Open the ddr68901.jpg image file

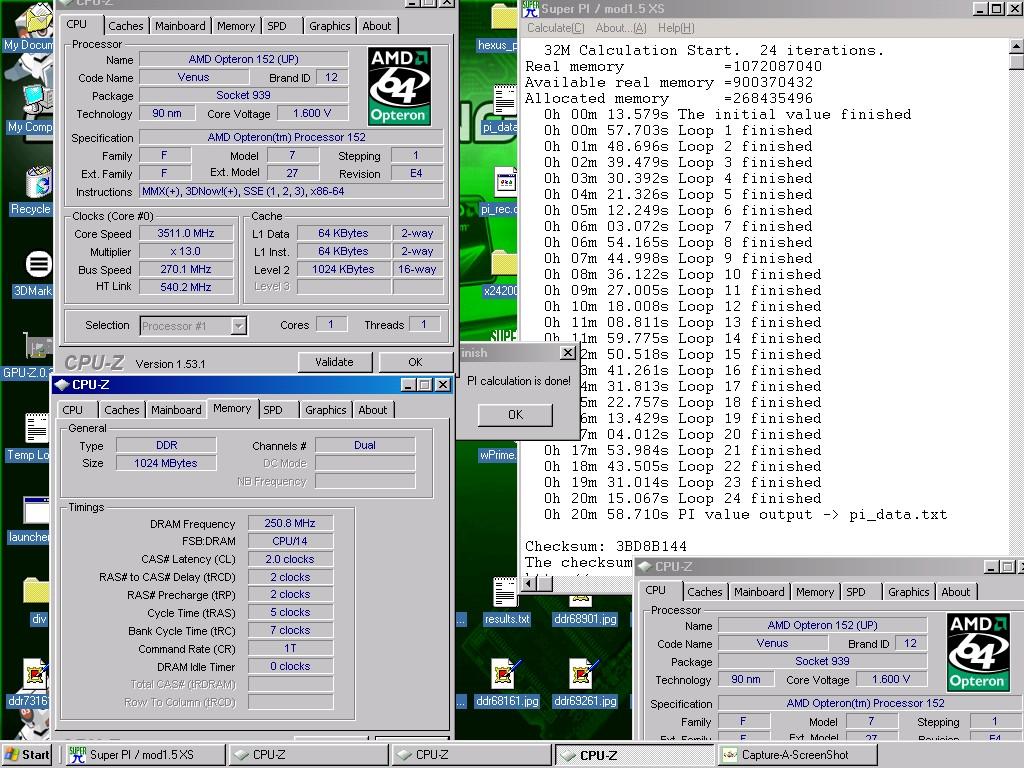click(x=581, y=601)
